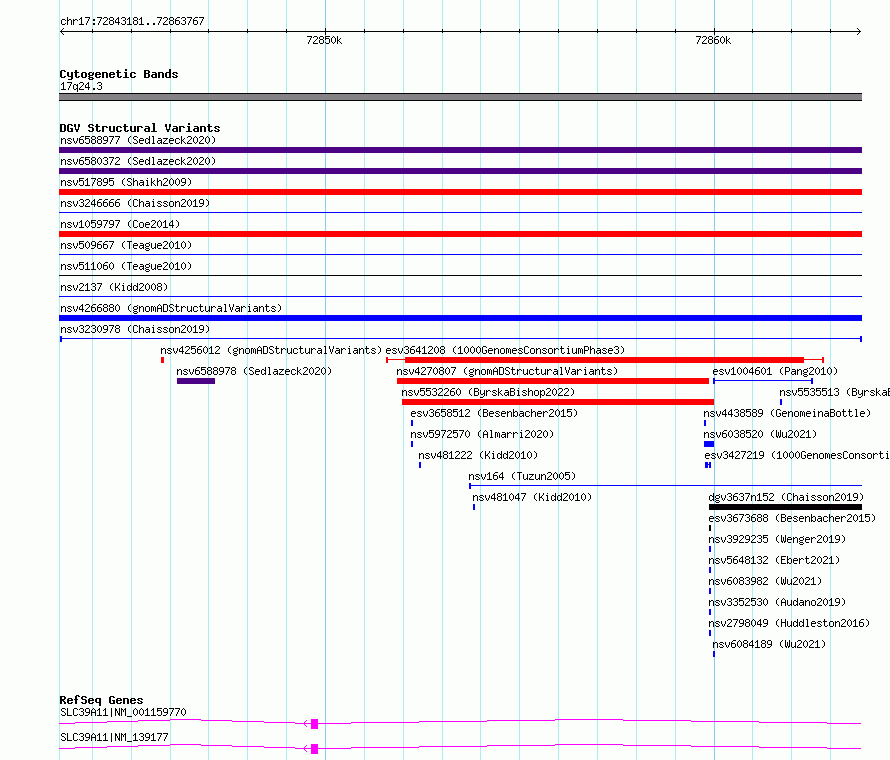Open esv3427219 (1000GenomesConsortium) label
The height and width of the screenshot is (760, 890).
pyautogui.click(x=797, y=455)
